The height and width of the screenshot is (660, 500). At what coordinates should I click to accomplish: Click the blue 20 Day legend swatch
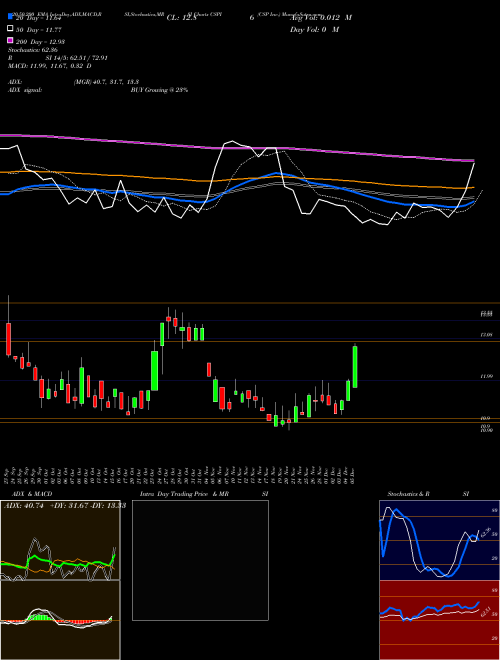(x=10, y=16)
